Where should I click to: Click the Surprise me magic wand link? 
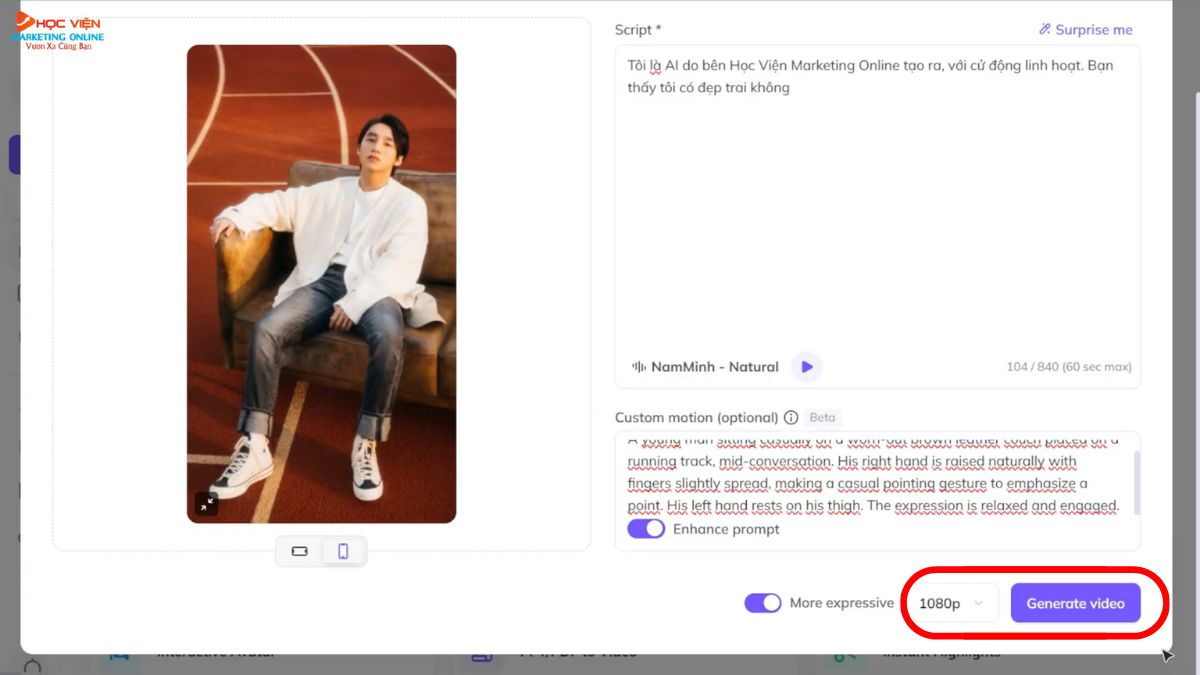point(1085,30)
